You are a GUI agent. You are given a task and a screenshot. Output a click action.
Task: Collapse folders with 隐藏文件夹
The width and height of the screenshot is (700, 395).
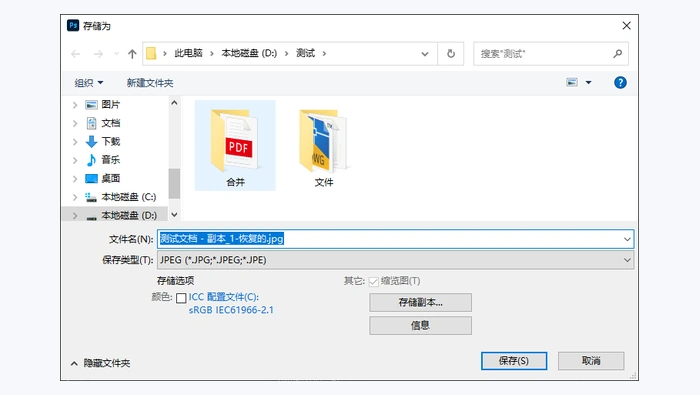coord(100,363)
